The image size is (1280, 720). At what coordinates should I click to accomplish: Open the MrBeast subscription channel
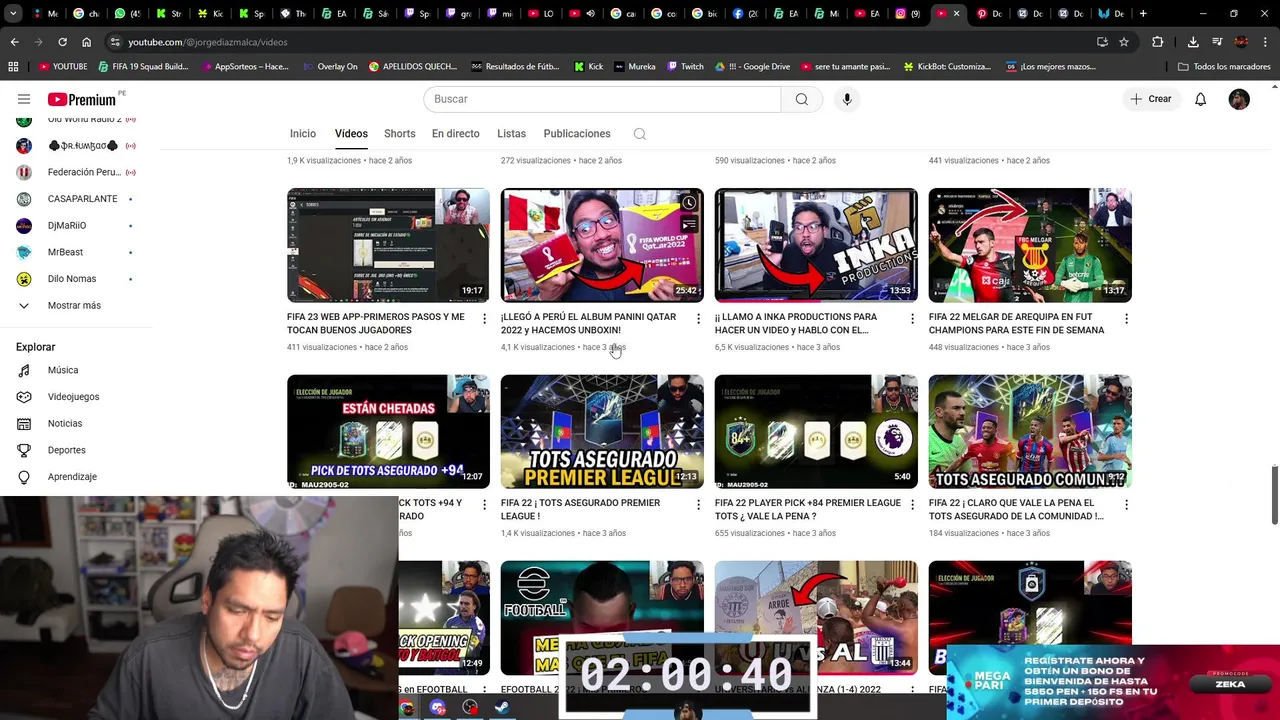(65, 252)
